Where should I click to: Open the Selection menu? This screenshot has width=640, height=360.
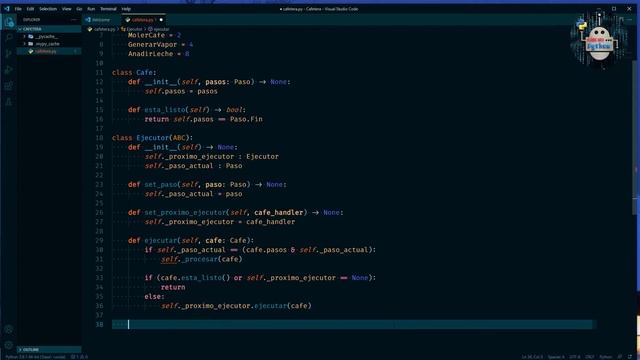[x=48, y=9]
